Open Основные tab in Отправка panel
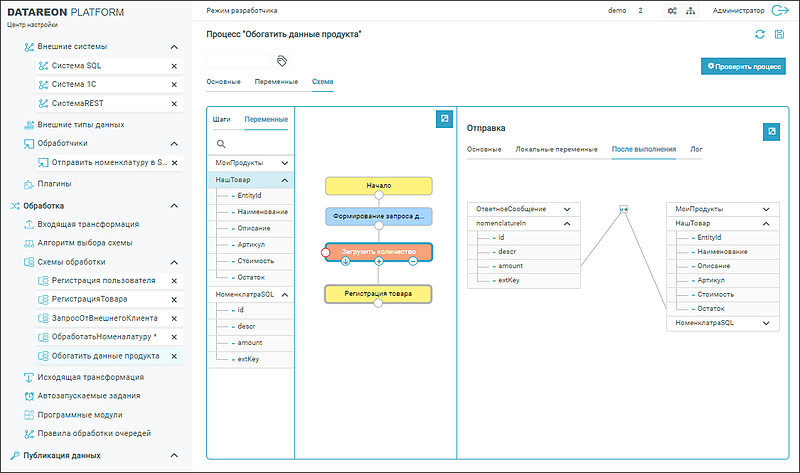 pyautogui.click(x=484, y=150)
